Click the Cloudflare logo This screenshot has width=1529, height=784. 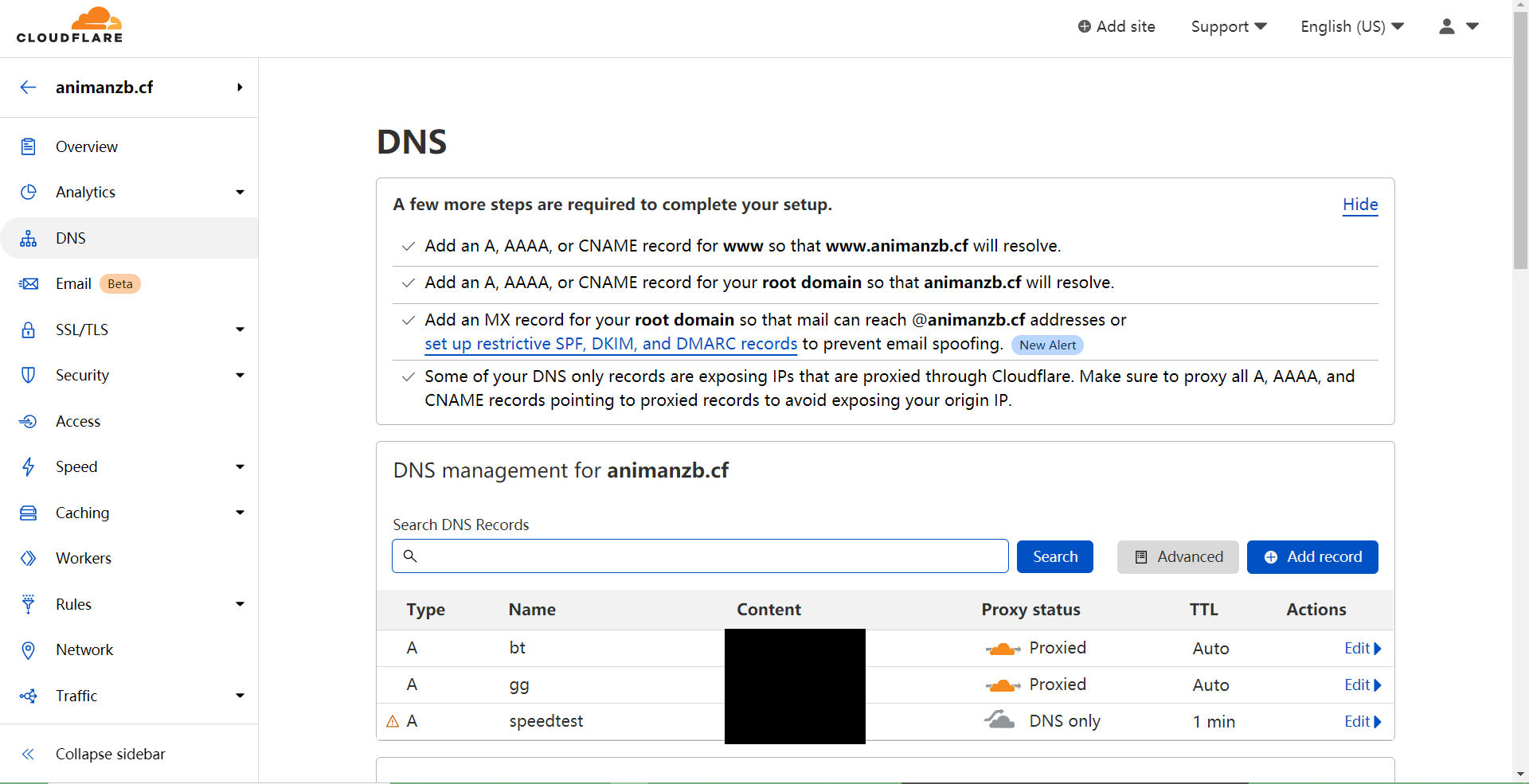coord(70,25)
